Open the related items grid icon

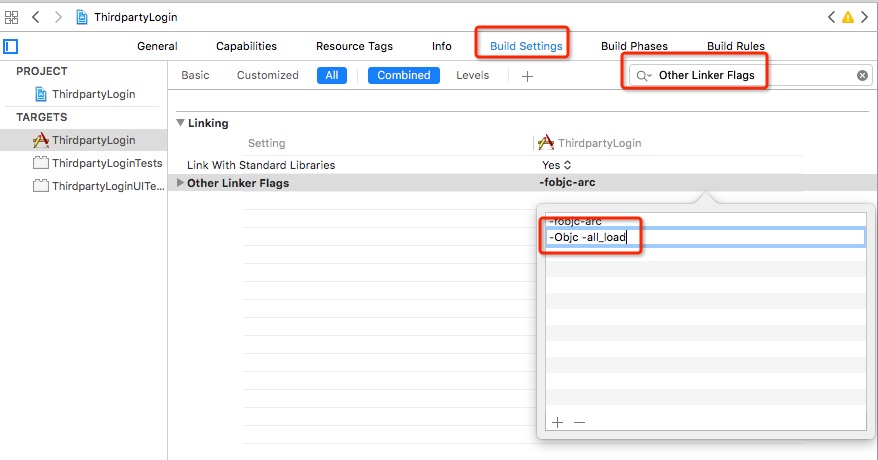pos(11,17)
